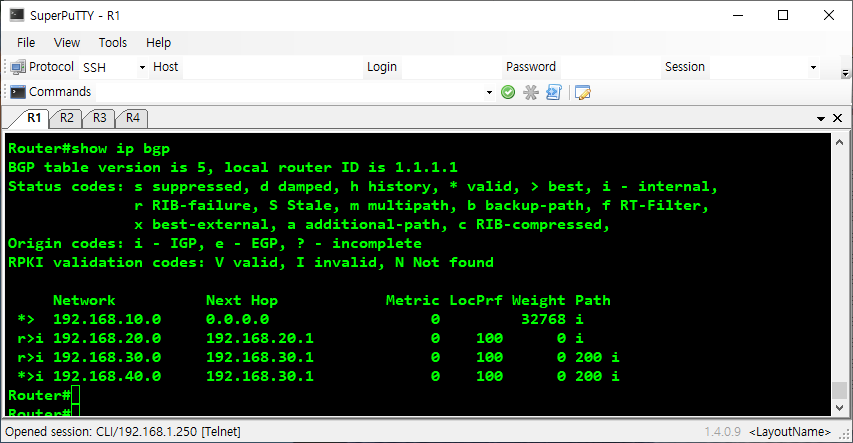Click the asterisk mask-command icon
853x443 pixels.
click(530, 93)
